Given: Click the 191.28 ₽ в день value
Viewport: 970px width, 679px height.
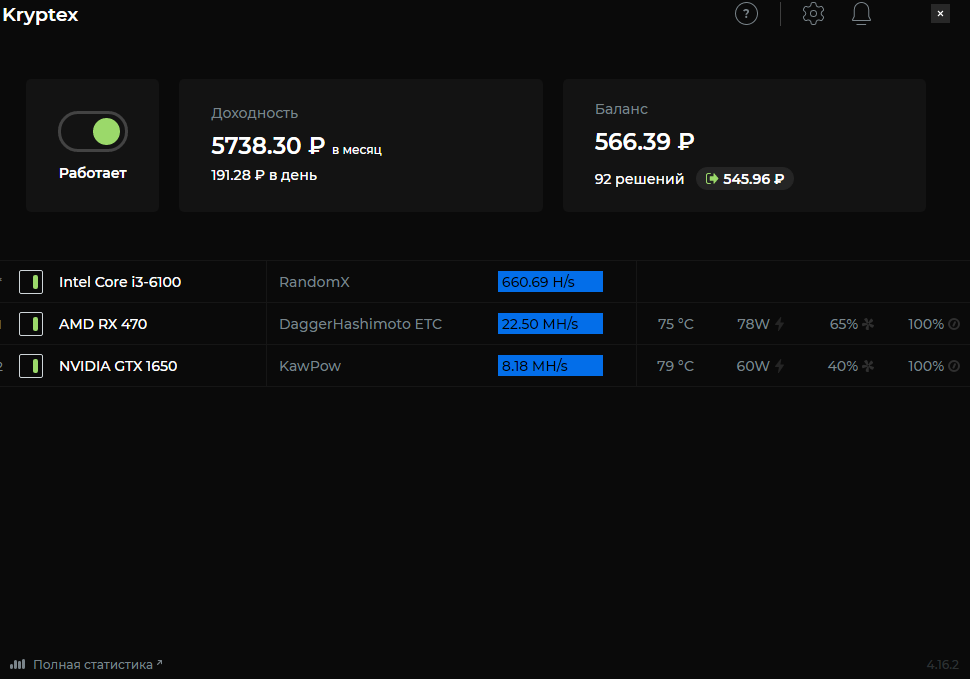Looking at the screenshot, I should coord(264,175).
